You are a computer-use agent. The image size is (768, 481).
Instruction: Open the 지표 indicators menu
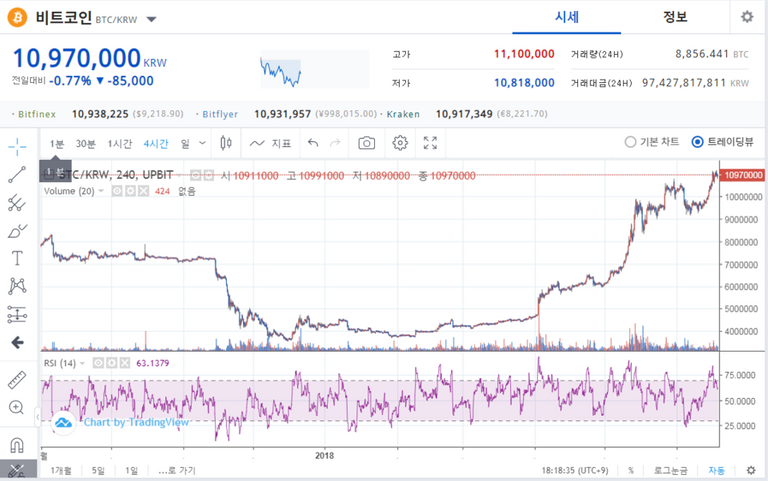(x=270, y=143)
